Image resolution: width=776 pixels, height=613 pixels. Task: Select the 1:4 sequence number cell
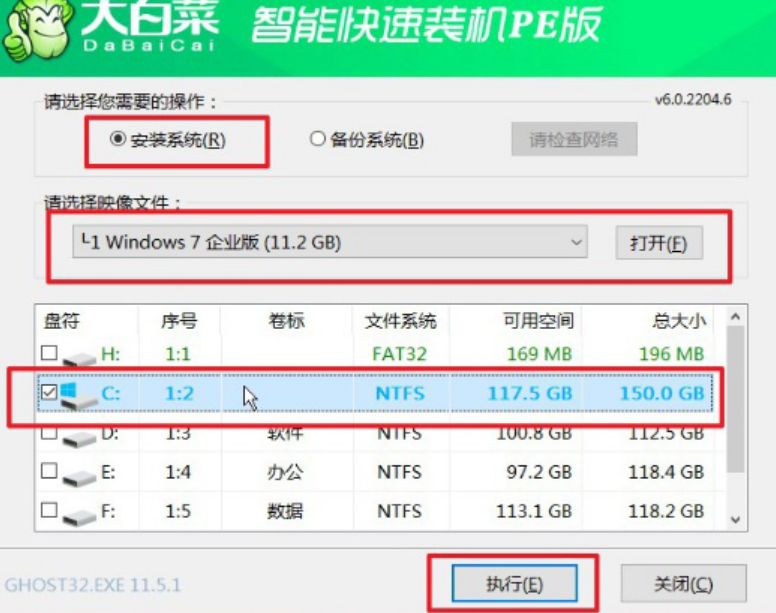point(178,472)
